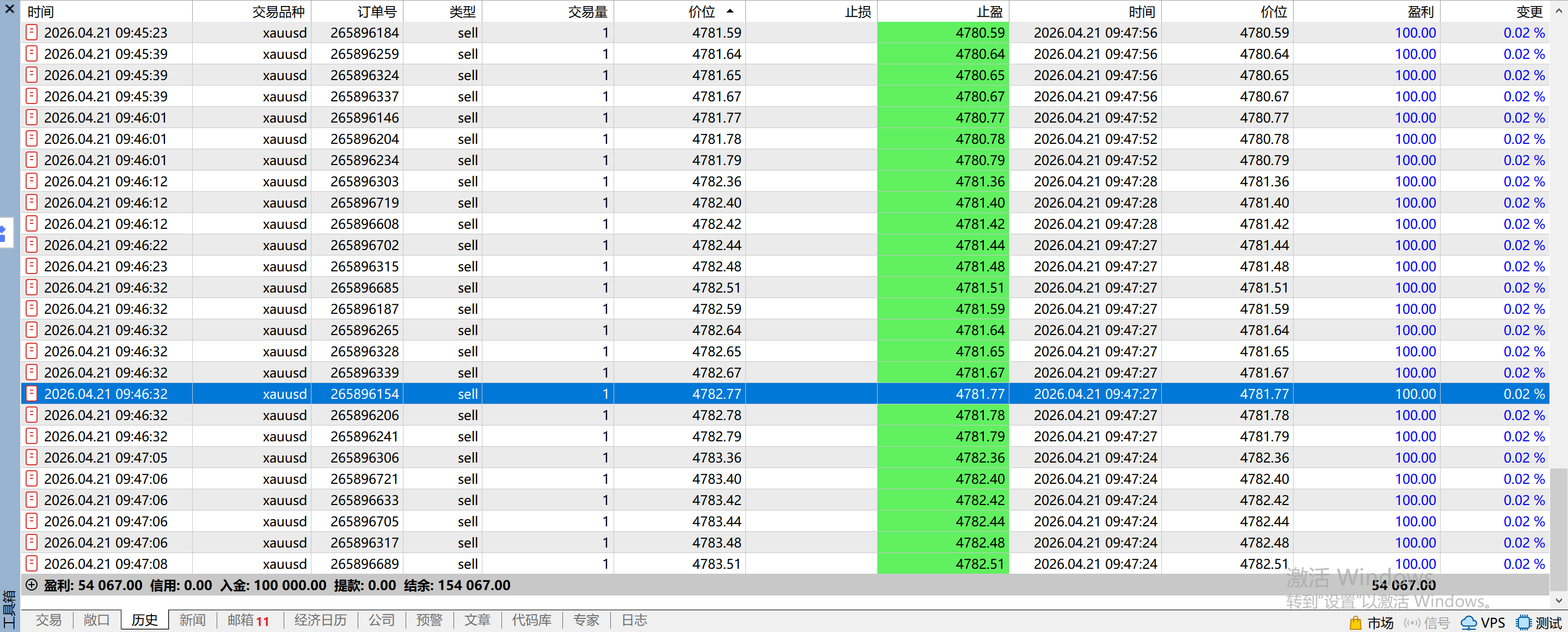Click the VPS cloud icon
The image size is (1568, 632).
pyautogui.click(x=1469, y=622)
